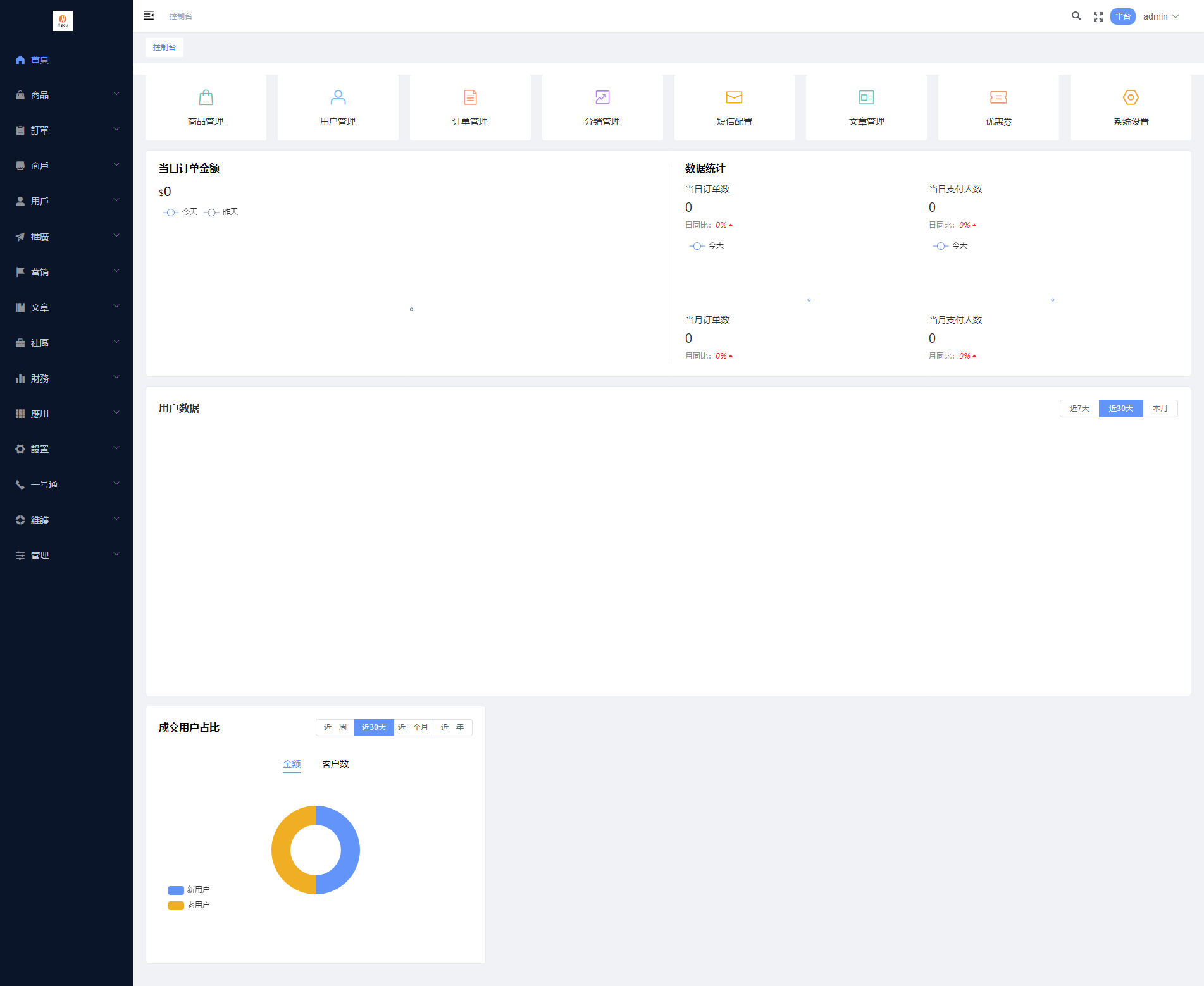1204x986 pixels.
Task: Click the orange 老用户 legend swatch
Action: click(x=176, y=906)
